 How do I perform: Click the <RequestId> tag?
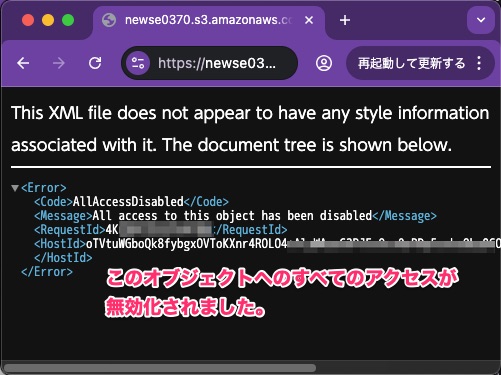point(70,230)
